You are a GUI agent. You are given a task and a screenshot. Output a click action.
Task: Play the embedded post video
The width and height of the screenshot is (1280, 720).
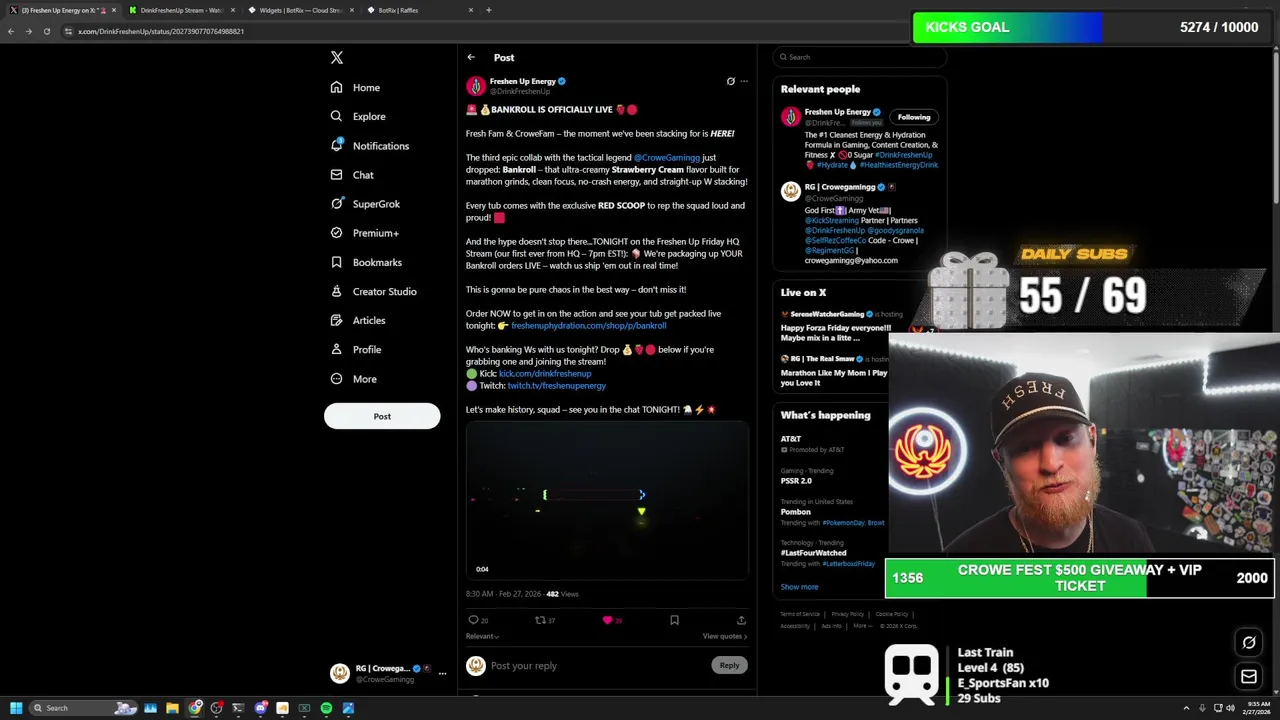[x=607, y=500]
